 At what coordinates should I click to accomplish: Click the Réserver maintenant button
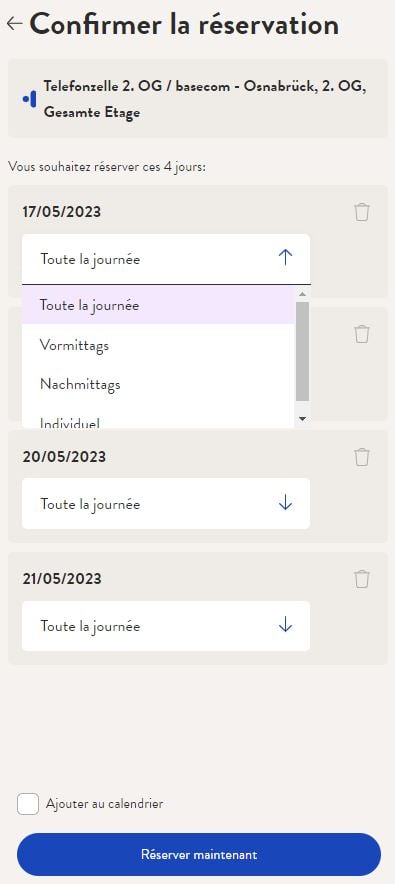[x=199, y=854]
